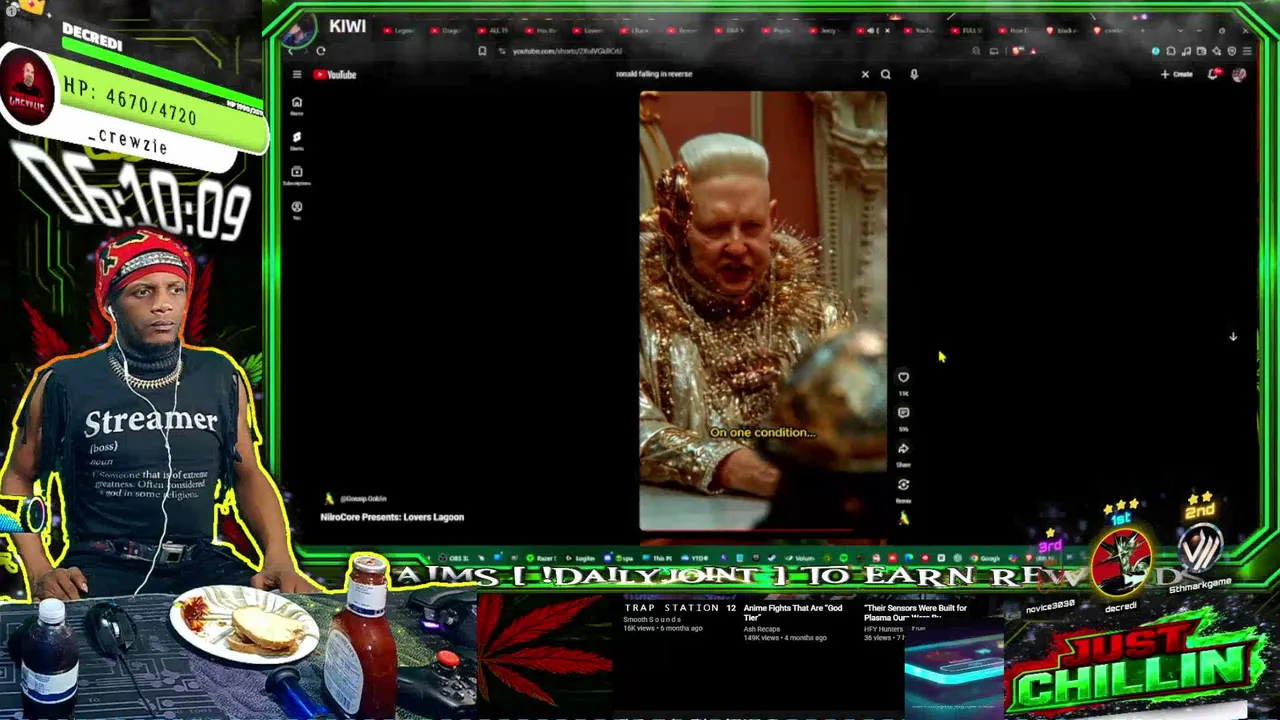1280x720 pixels.
Task: Clear the YouTube search query
Action: pyautogui.click(x=865, y=74)
